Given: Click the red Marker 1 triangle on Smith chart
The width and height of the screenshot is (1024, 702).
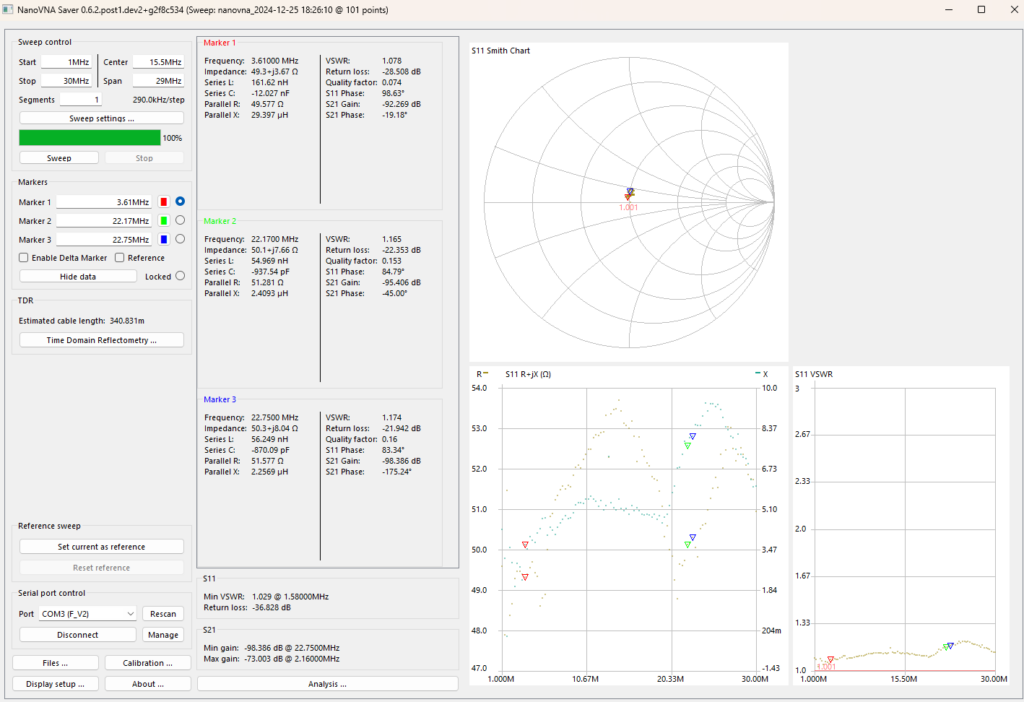Looking at the screenshot, I should pos(628,197).
